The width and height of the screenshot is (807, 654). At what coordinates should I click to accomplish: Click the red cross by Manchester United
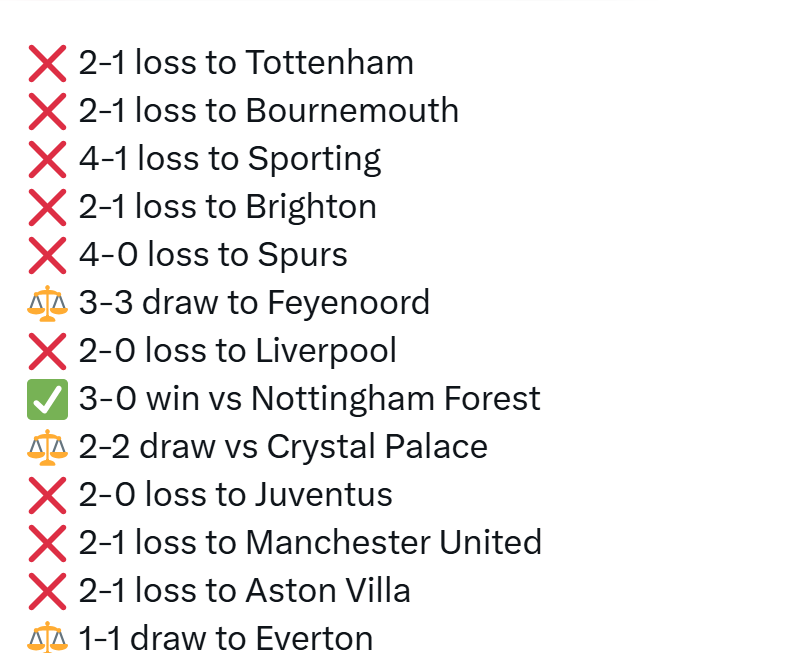[46, 543]
